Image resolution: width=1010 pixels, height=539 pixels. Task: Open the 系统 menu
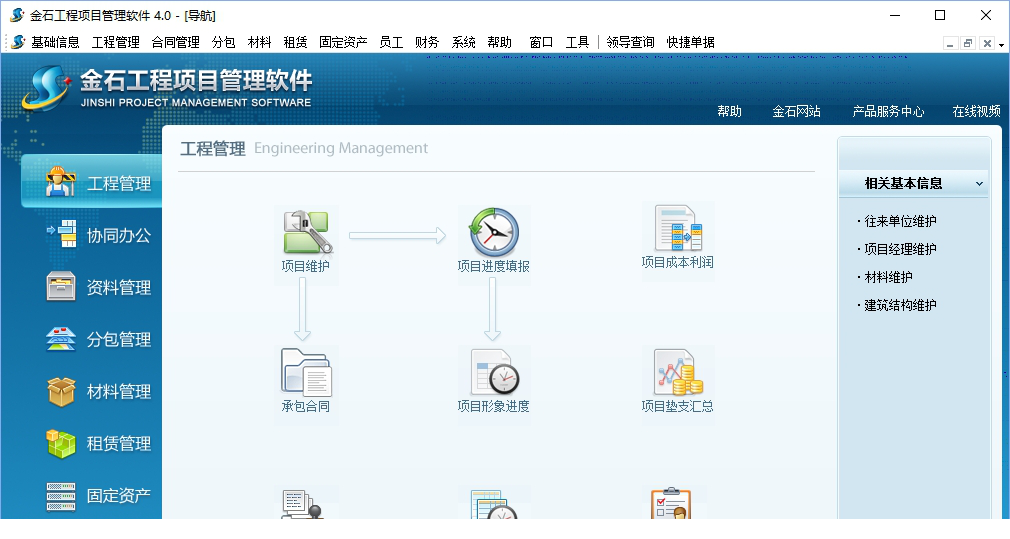pyautogui.click(x=463, y=43)
